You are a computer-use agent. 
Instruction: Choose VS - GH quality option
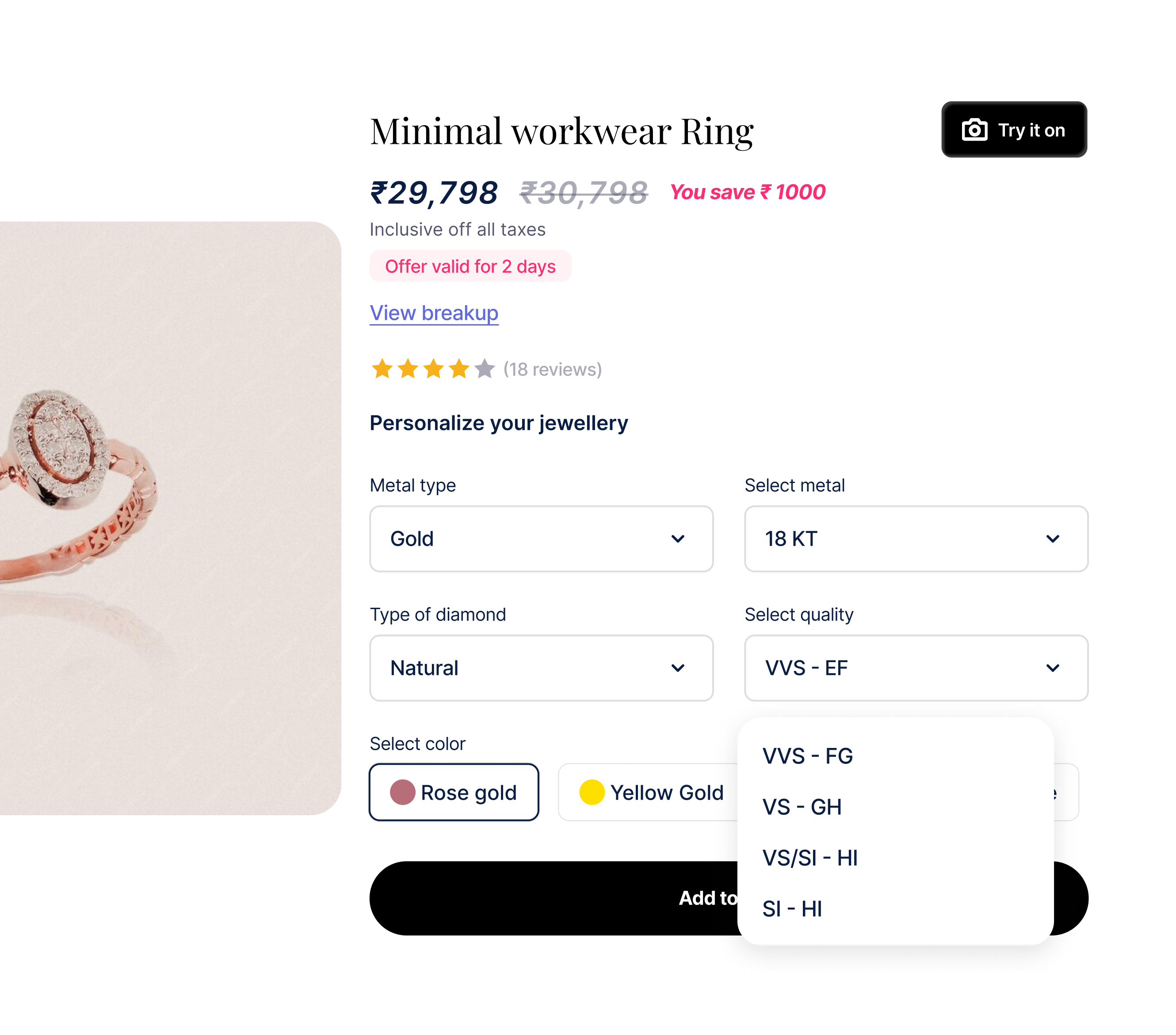click(x=802, y=807)
